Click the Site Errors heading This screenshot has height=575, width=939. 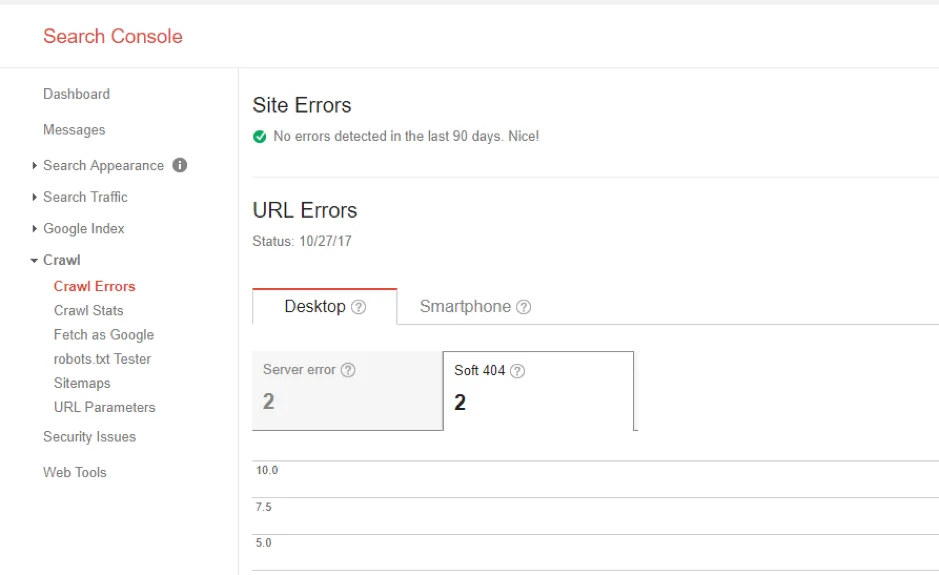tap(302, 105)
